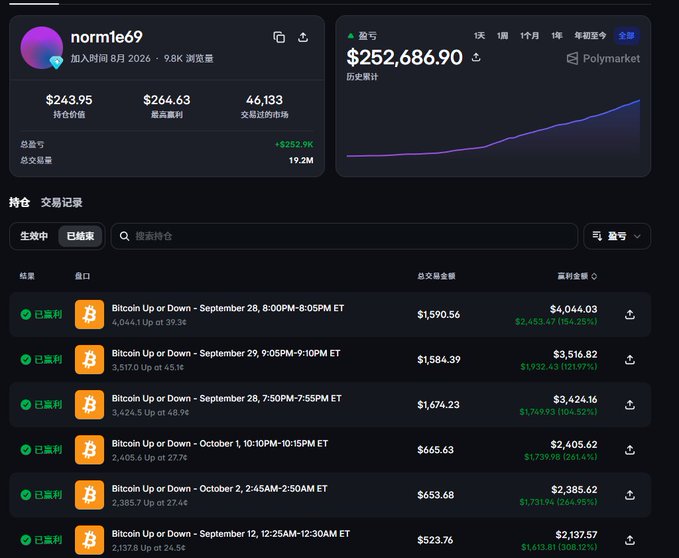
Task: Sort by the 赢利金额 column header
Action: point(577,276)
